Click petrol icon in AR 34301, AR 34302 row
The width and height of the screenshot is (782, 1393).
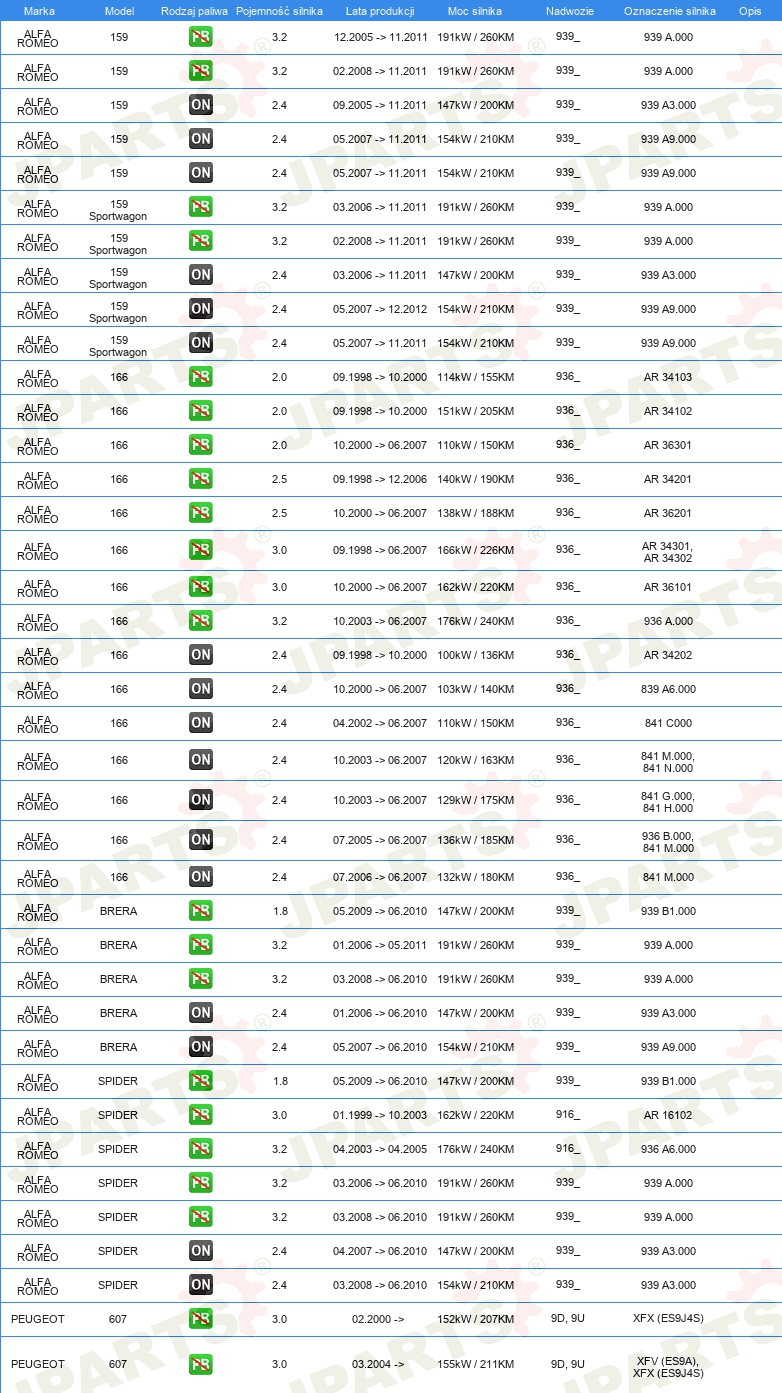tap(201, 550)
